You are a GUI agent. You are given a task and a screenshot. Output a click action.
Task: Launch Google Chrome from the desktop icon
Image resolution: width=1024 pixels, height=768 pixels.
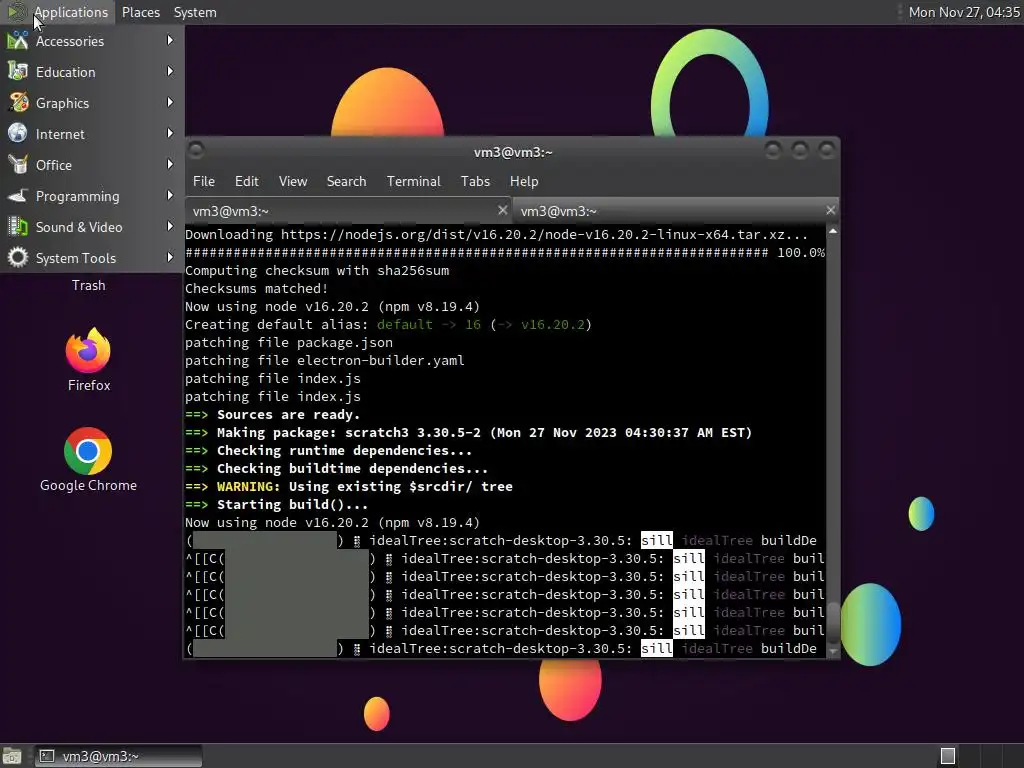tap(88, 451)
